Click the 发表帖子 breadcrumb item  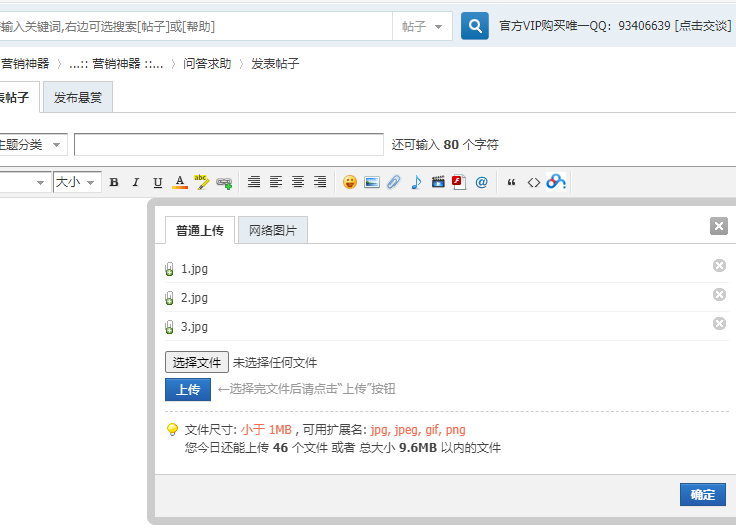pos(275,64)
